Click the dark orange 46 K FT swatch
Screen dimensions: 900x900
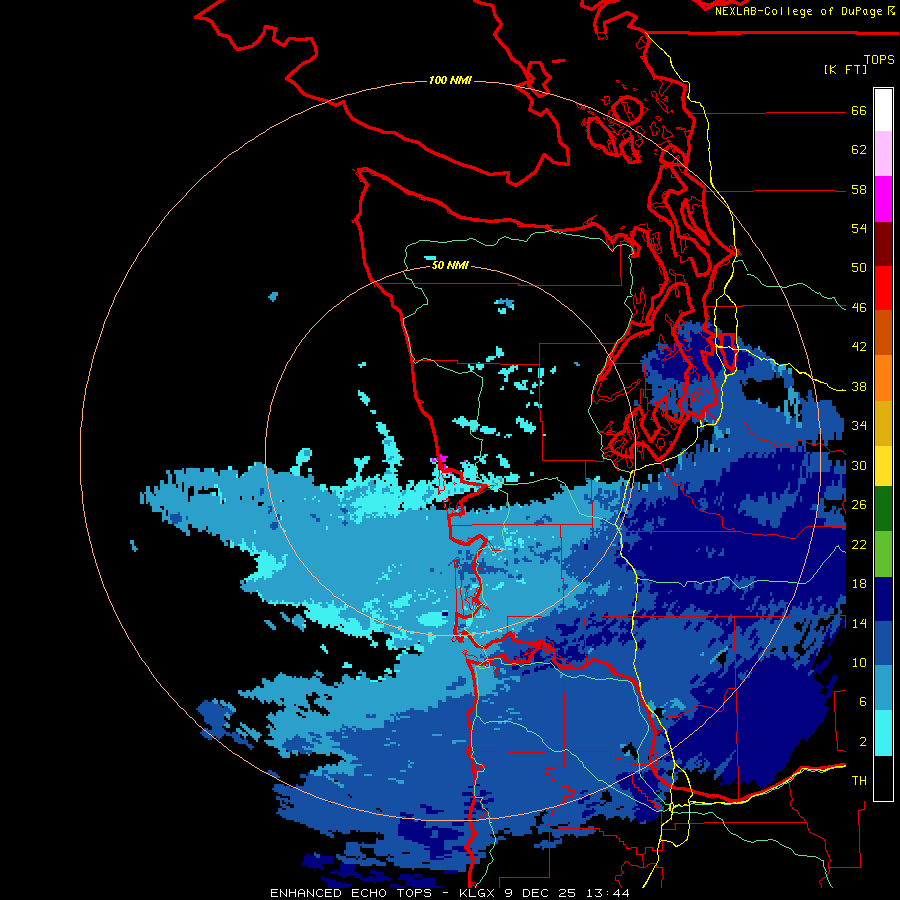883,333
